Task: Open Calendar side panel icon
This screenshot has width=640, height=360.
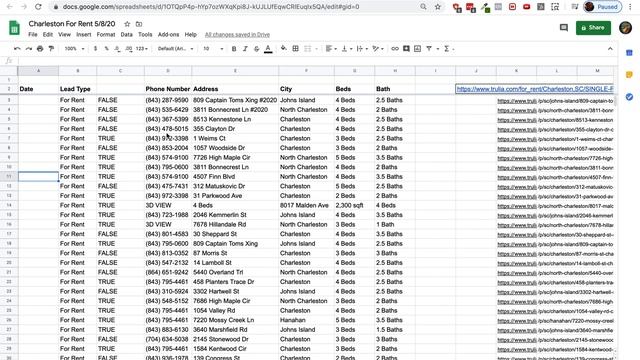Action: (x=629, y=53)
